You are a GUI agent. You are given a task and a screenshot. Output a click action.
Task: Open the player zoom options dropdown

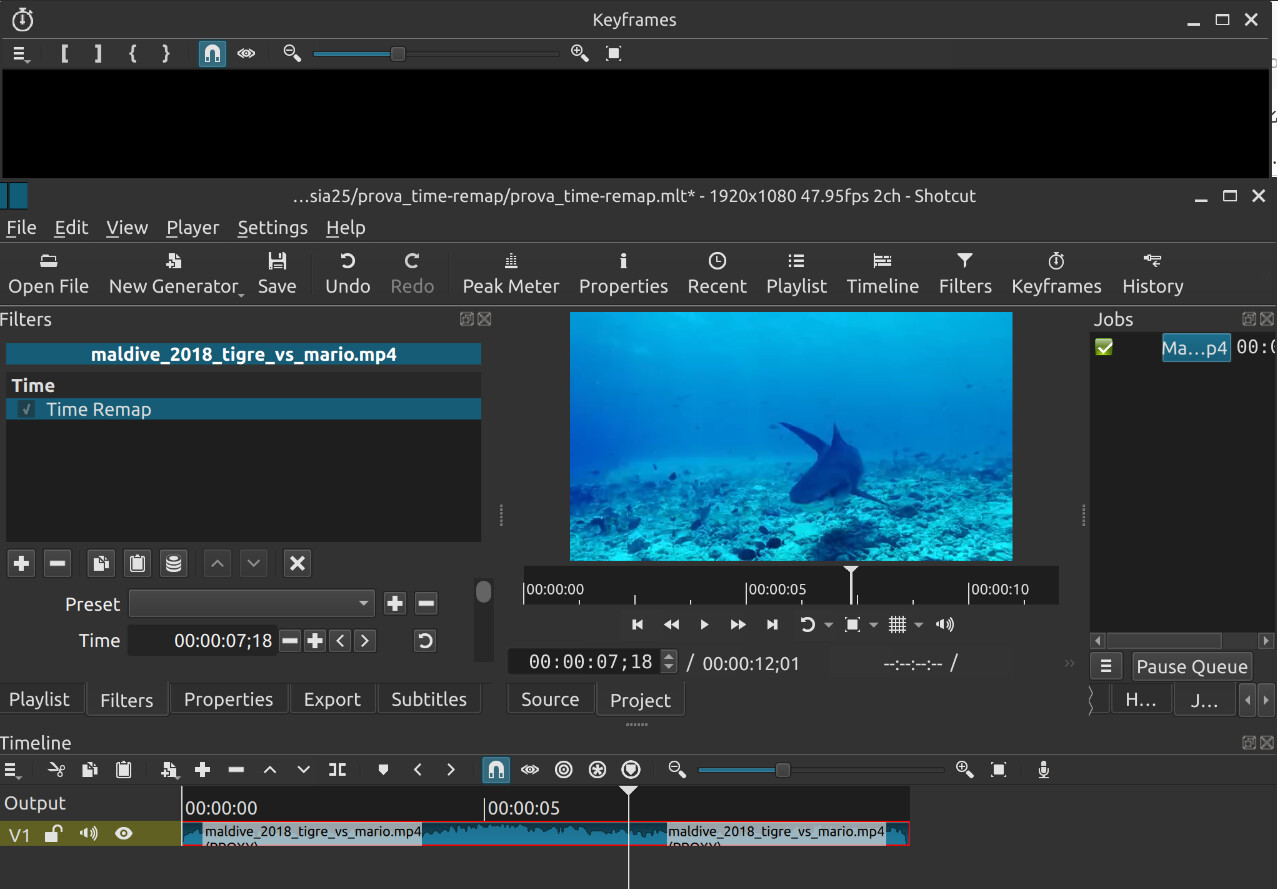pos(873,625)
